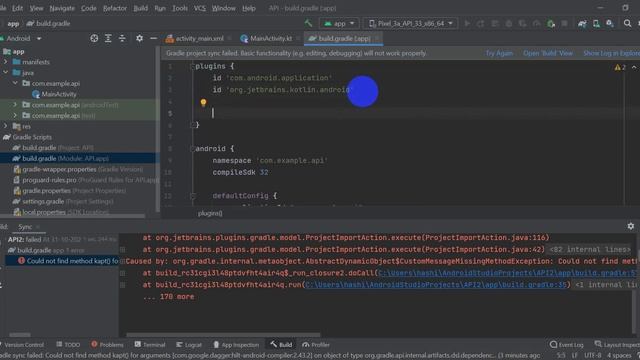Open the app run configuration dropdown

pos(339,24)
